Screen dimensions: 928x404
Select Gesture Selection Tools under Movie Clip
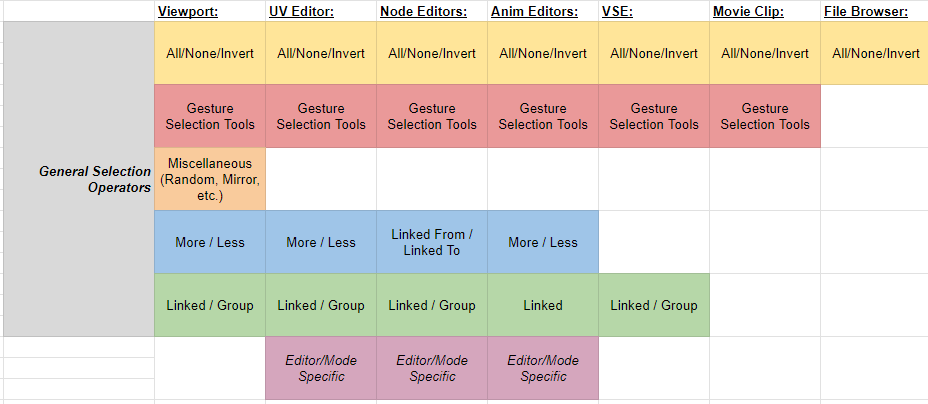coord(765,116)
